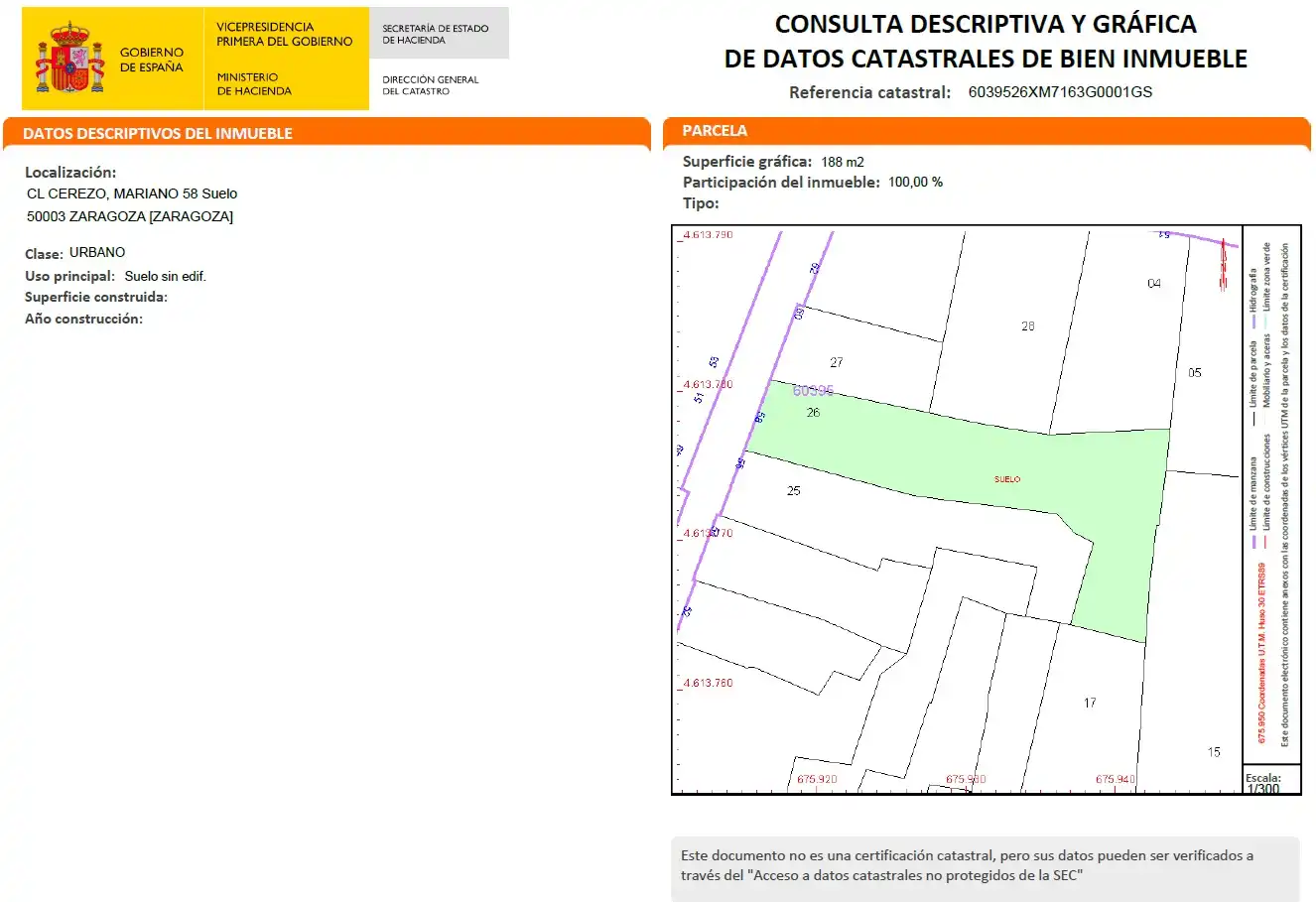Click the 4.613.760 coordinate label

click(x=708, y=683)
